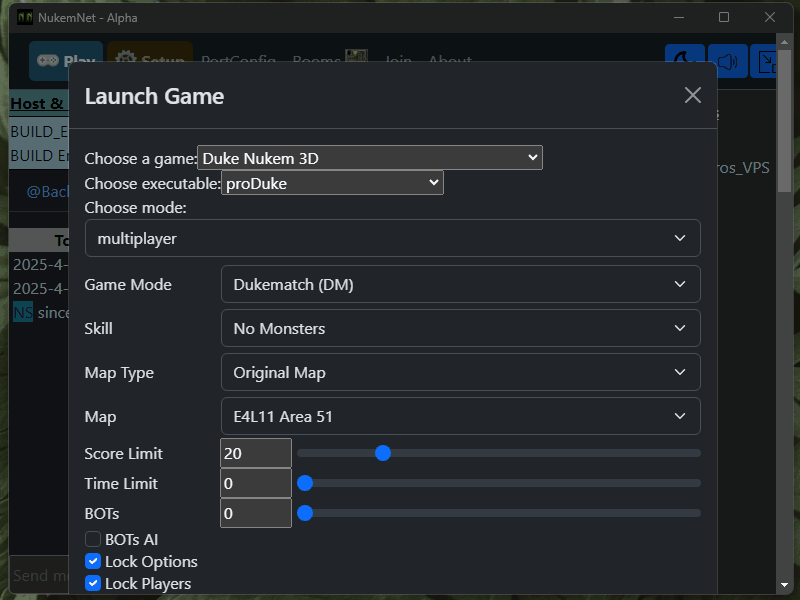Expand the Game Mode Dukematch dropdown
This screenshot has height=600, width=800.
[460, 284]
